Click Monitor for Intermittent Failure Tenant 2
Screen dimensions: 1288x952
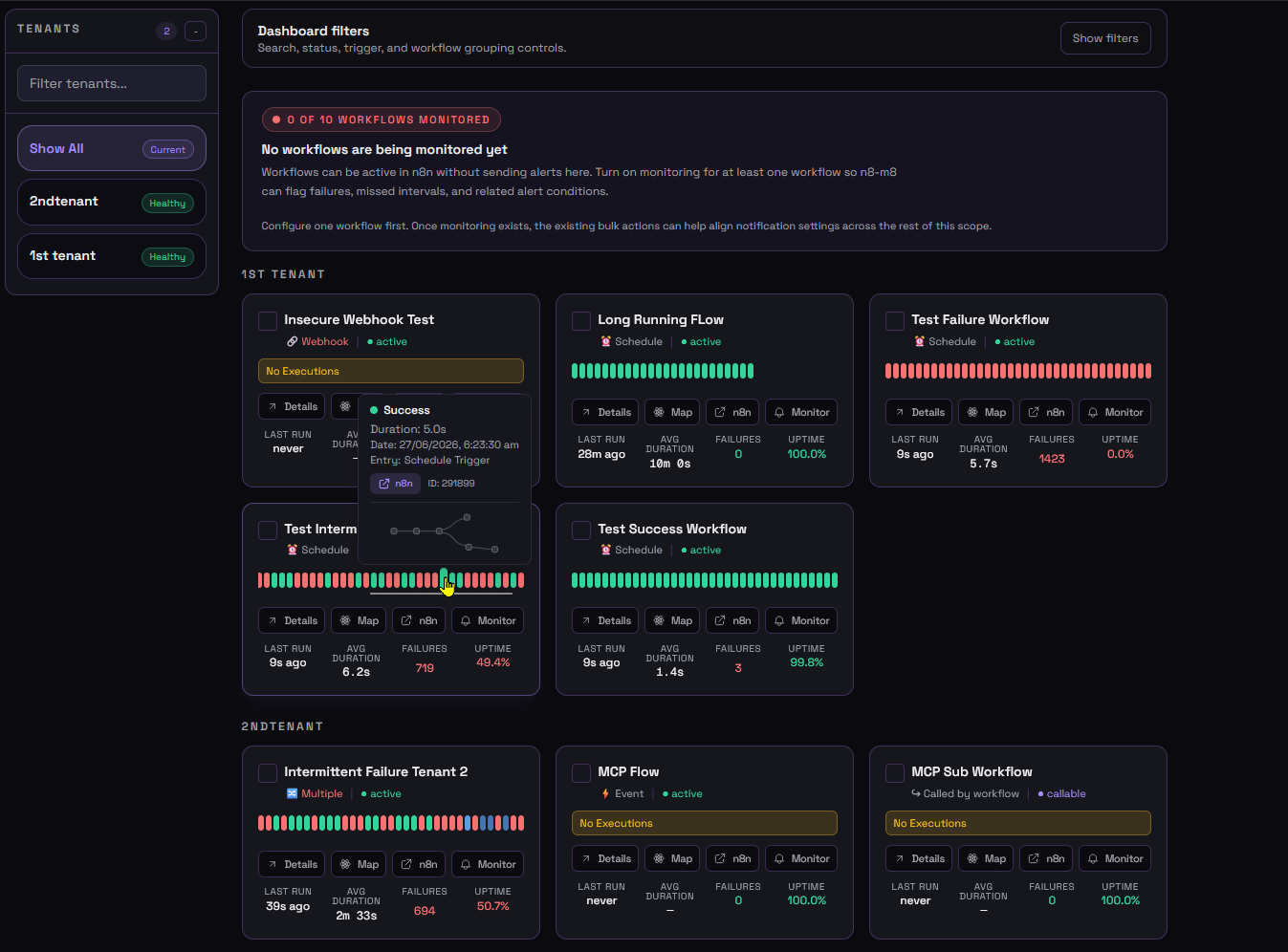coord(488,864)
